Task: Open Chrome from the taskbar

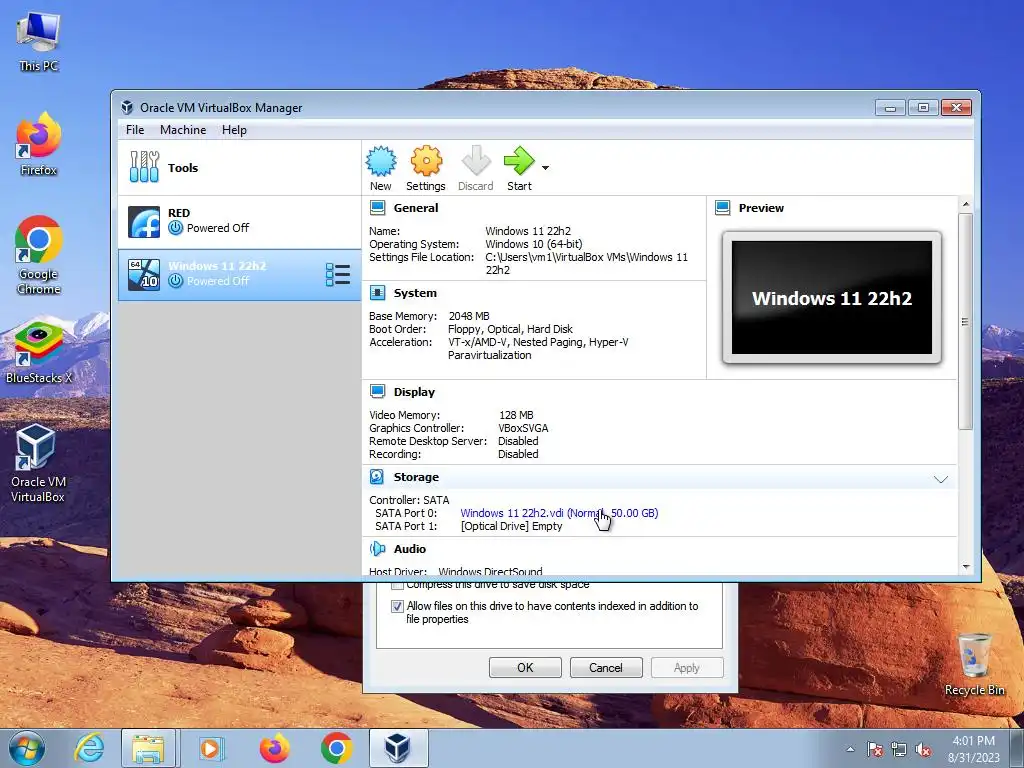Action: (336, 748)
